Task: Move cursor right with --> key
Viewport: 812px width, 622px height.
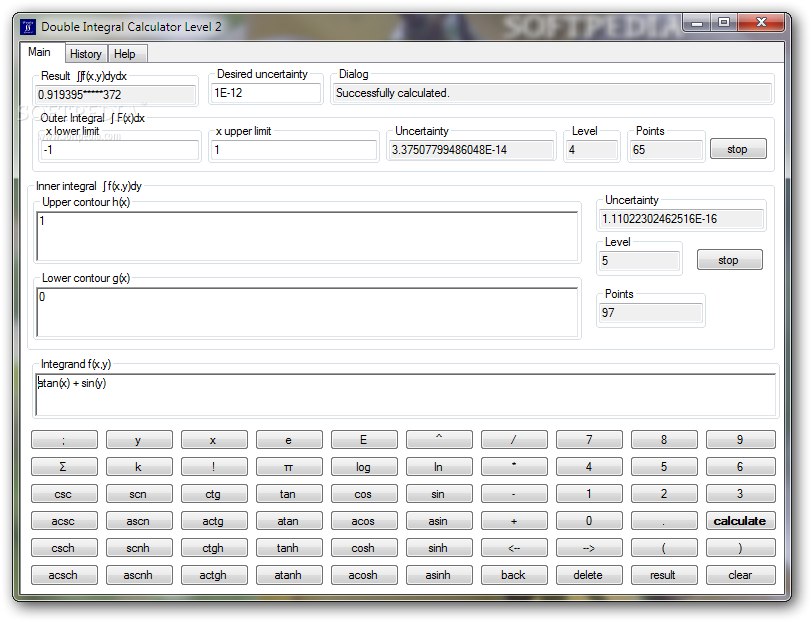Action: pos(588,548)
